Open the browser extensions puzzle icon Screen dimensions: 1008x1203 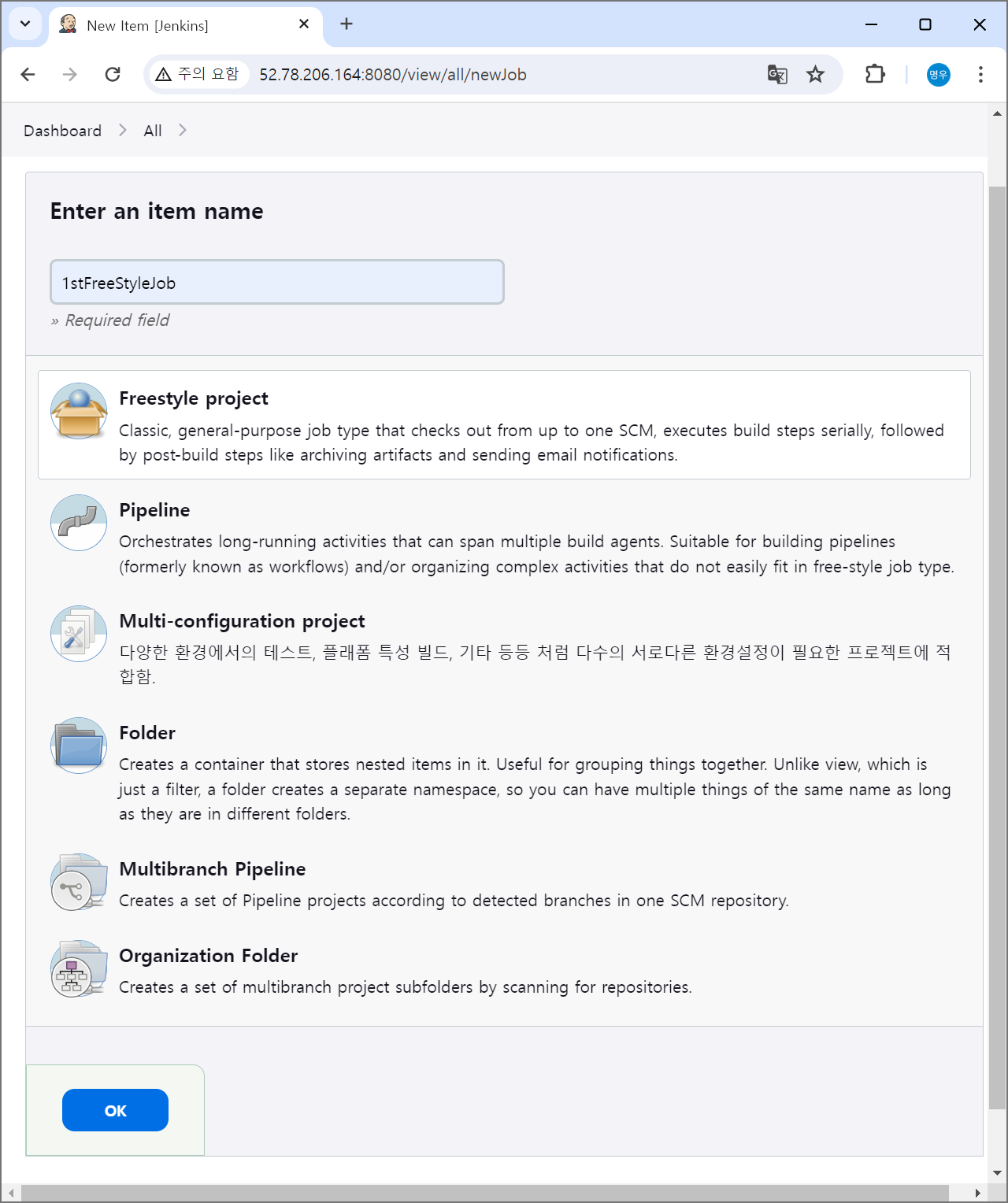click(875, 74)
